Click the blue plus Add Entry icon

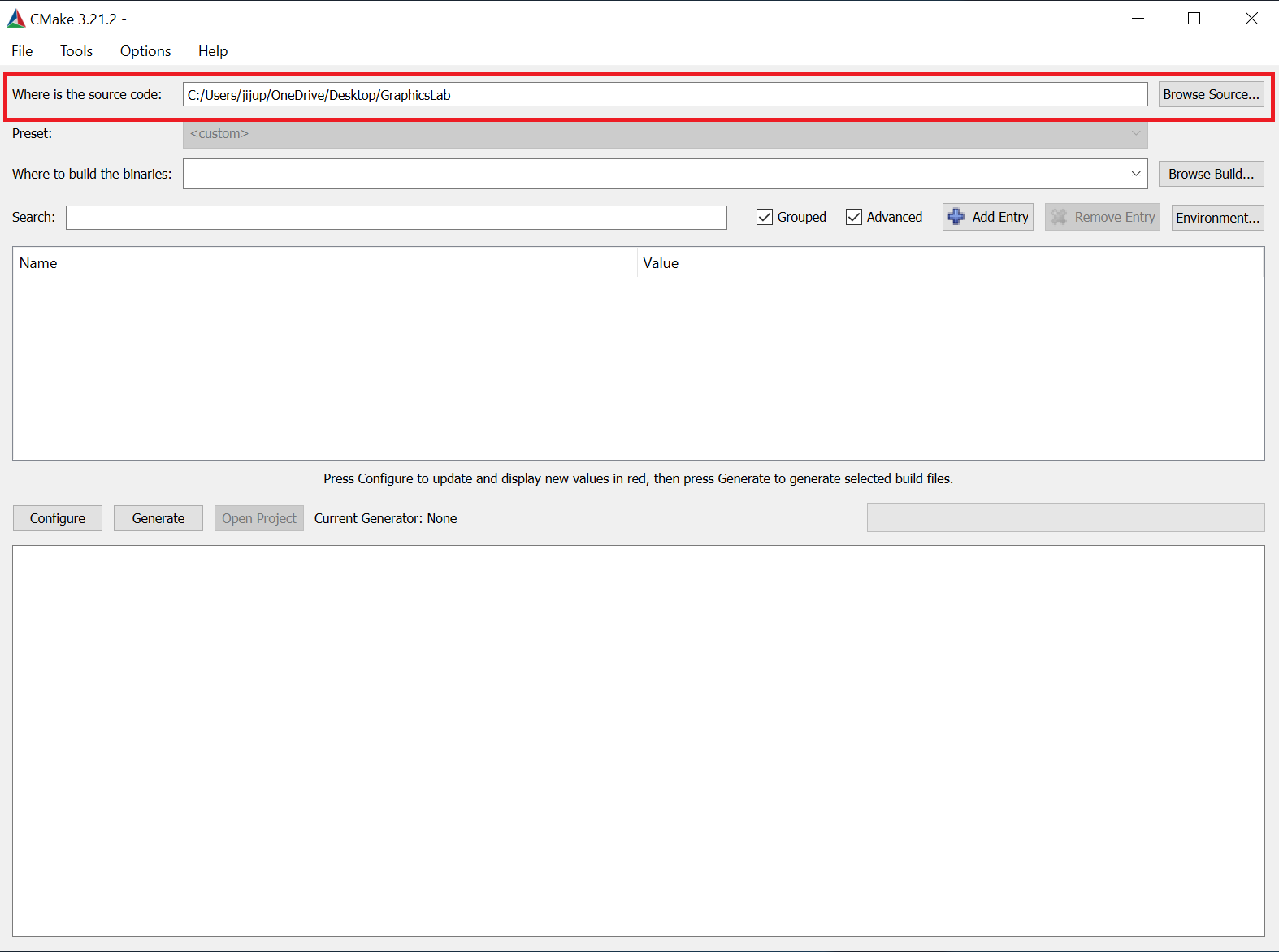pos(956,217)
